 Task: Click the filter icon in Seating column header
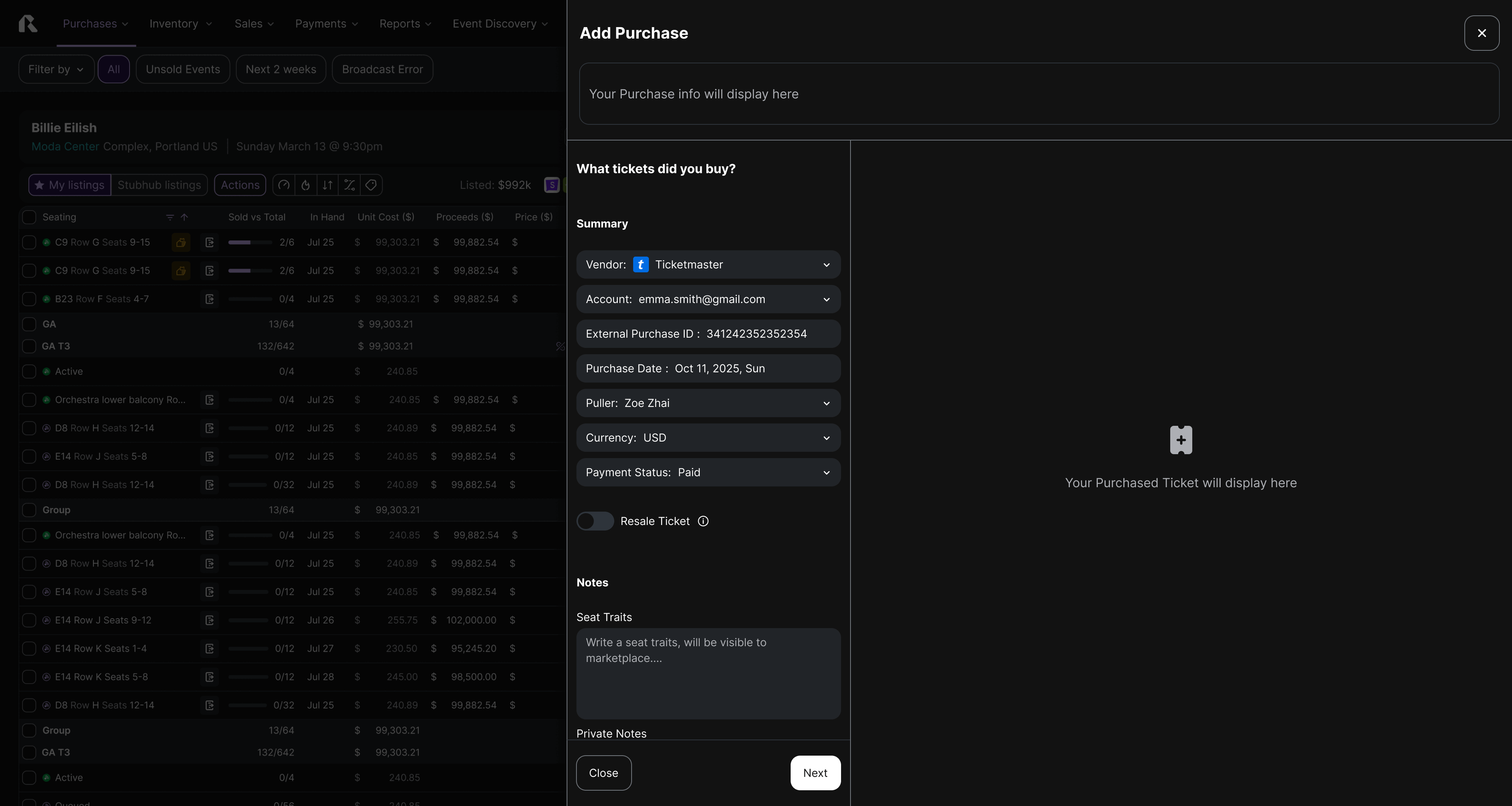pos(170,217)
